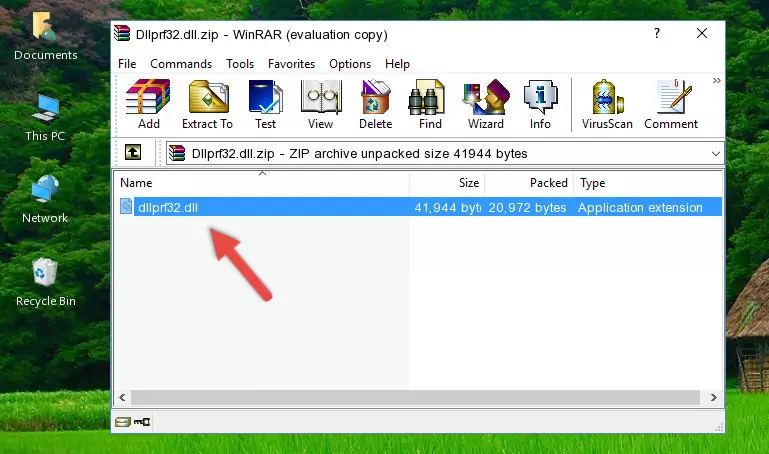Click the horizontal scrollbar left arrow

[122, 398]
